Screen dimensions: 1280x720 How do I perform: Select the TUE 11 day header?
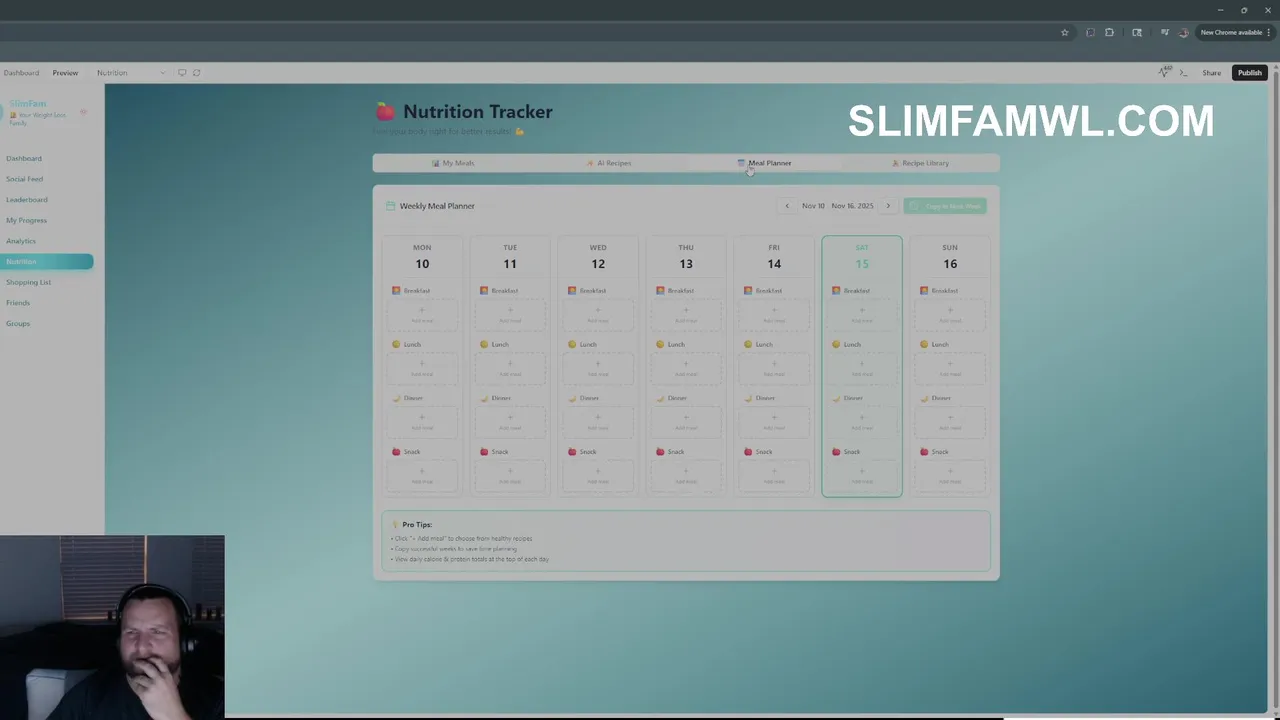[x=510, y=257]
